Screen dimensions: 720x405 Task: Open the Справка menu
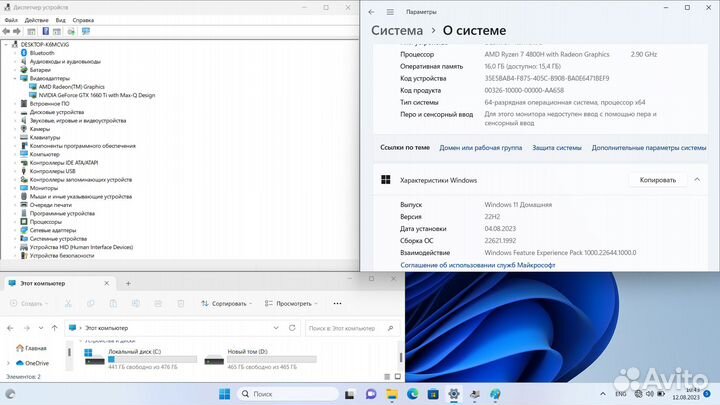(83, 20)
